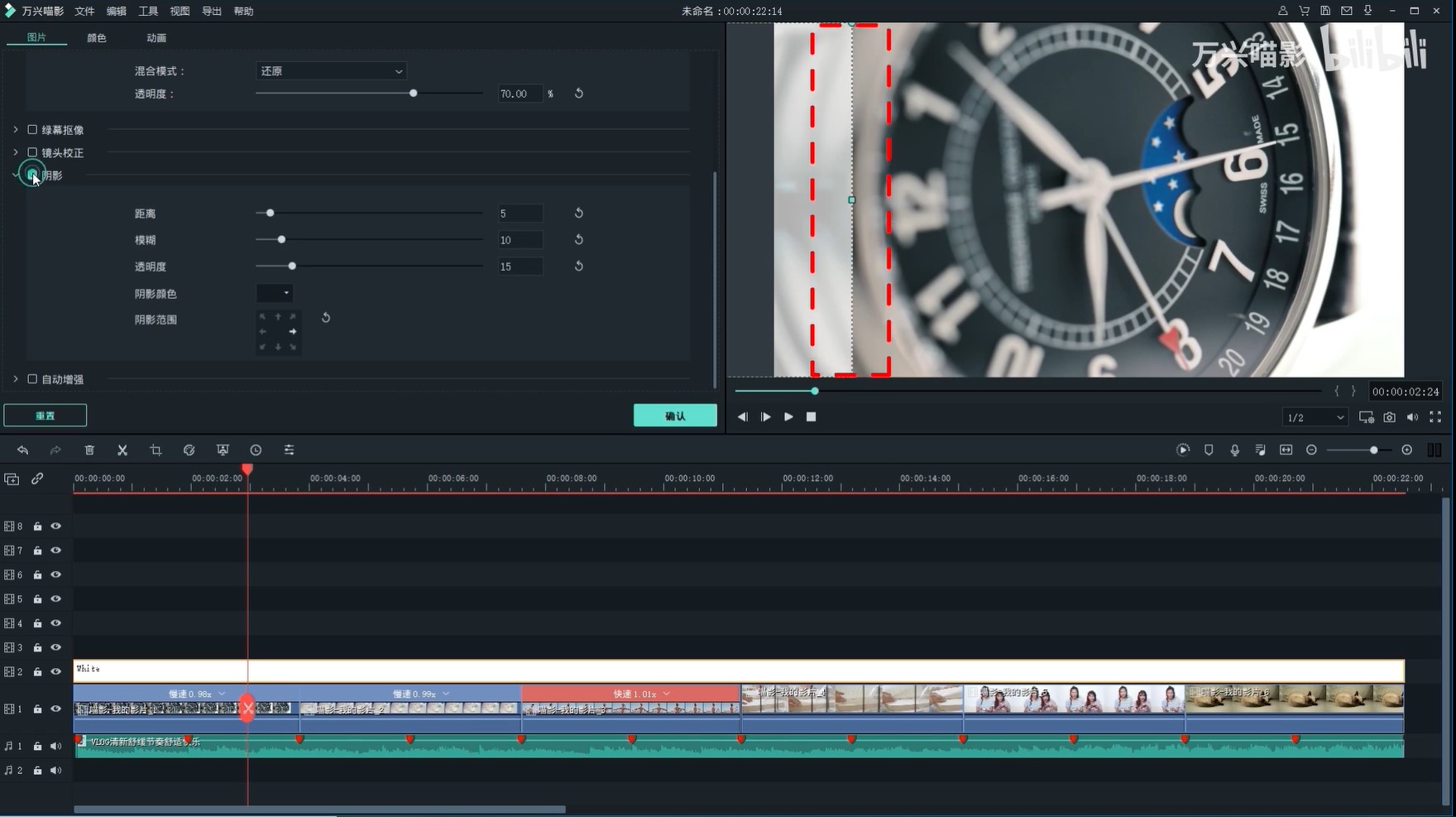Image resolution: width=1456 pixels, height=817 pixels.
Task: Hide video track 8 with its eye icon
Action: pyautogui.click(x=56, y=526)
